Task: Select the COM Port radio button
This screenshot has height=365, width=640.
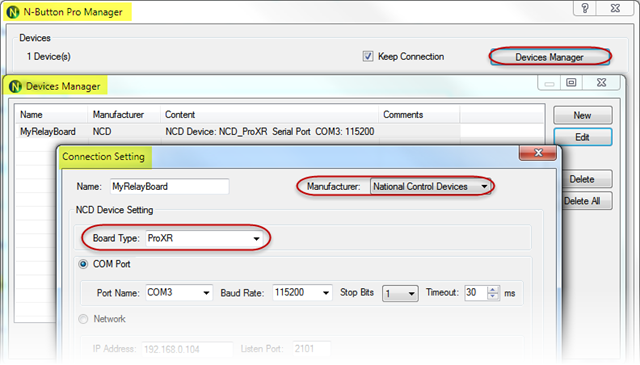Action: point(83,264)
